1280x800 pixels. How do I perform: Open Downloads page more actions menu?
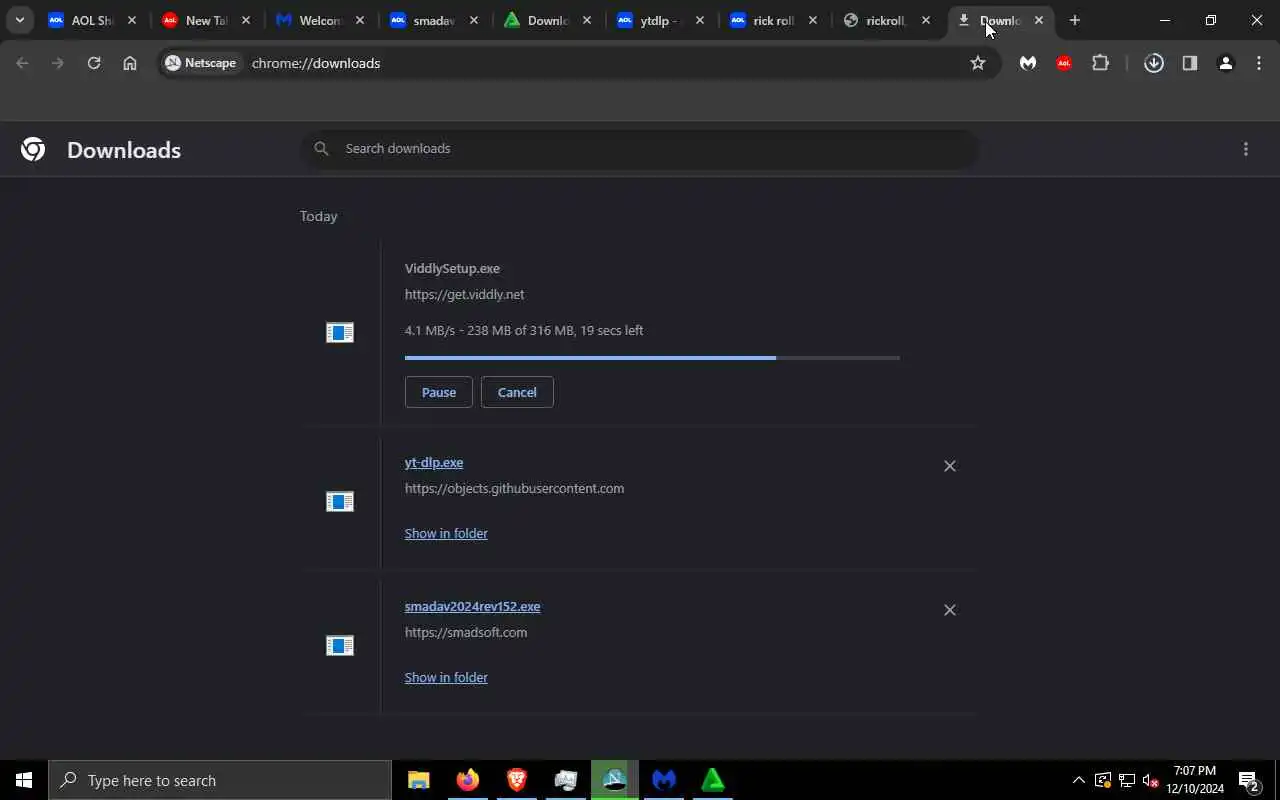[x=1246, y=149]
